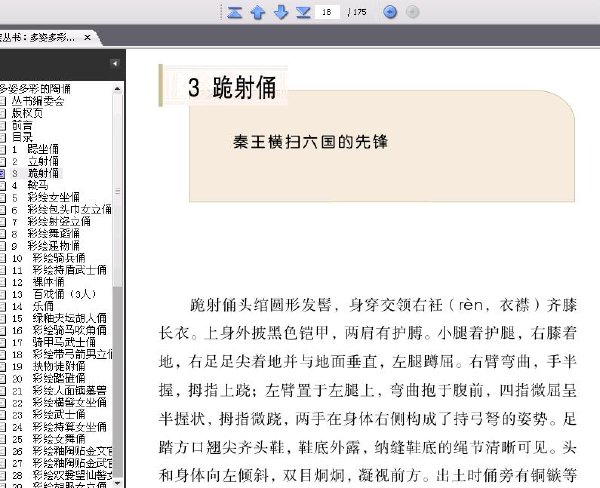The image size is (600, 488).
Task: Open the root bookmark 多姿多彩的陶俑
Action: [x=35, y=89]
